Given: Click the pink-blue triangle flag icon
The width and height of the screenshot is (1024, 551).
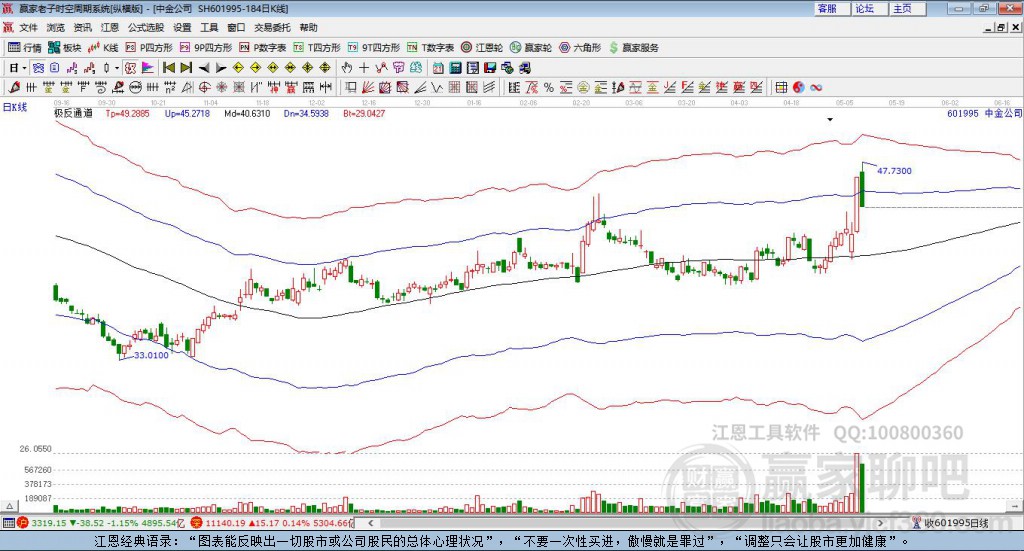Looking at the screenshot, I should [148, 68].
